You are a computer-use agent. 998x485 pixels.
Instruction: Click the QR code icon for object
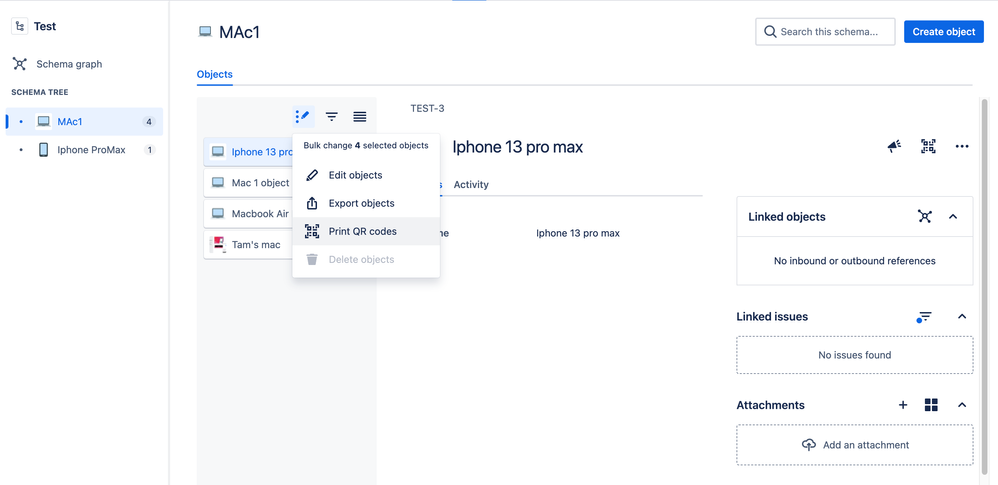point(928,146)
